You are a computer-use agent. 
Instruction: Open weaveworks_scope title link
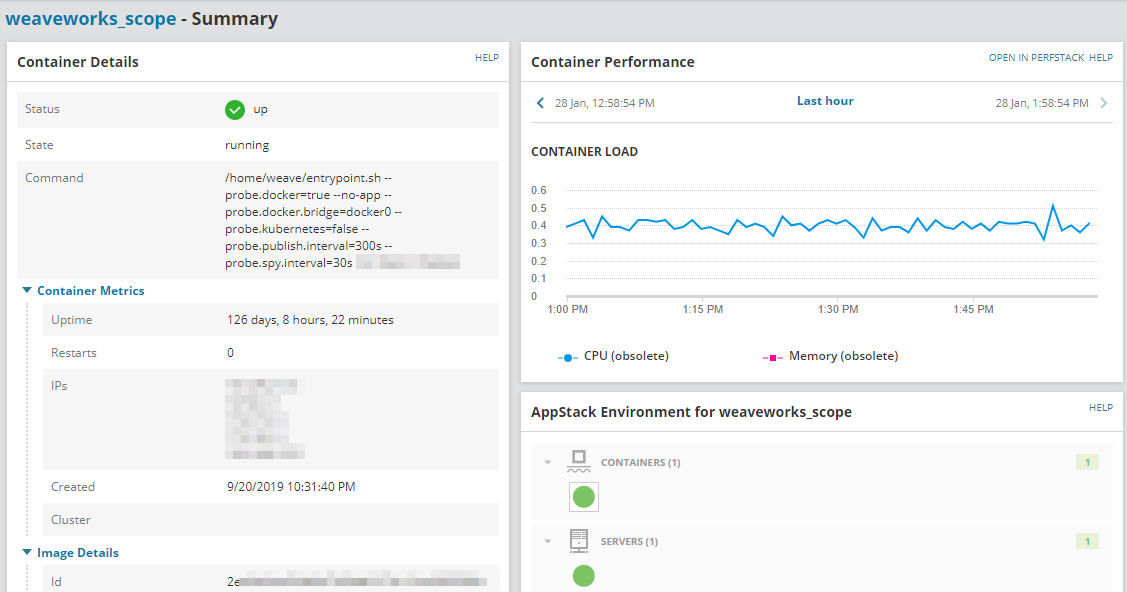point(90,19)
